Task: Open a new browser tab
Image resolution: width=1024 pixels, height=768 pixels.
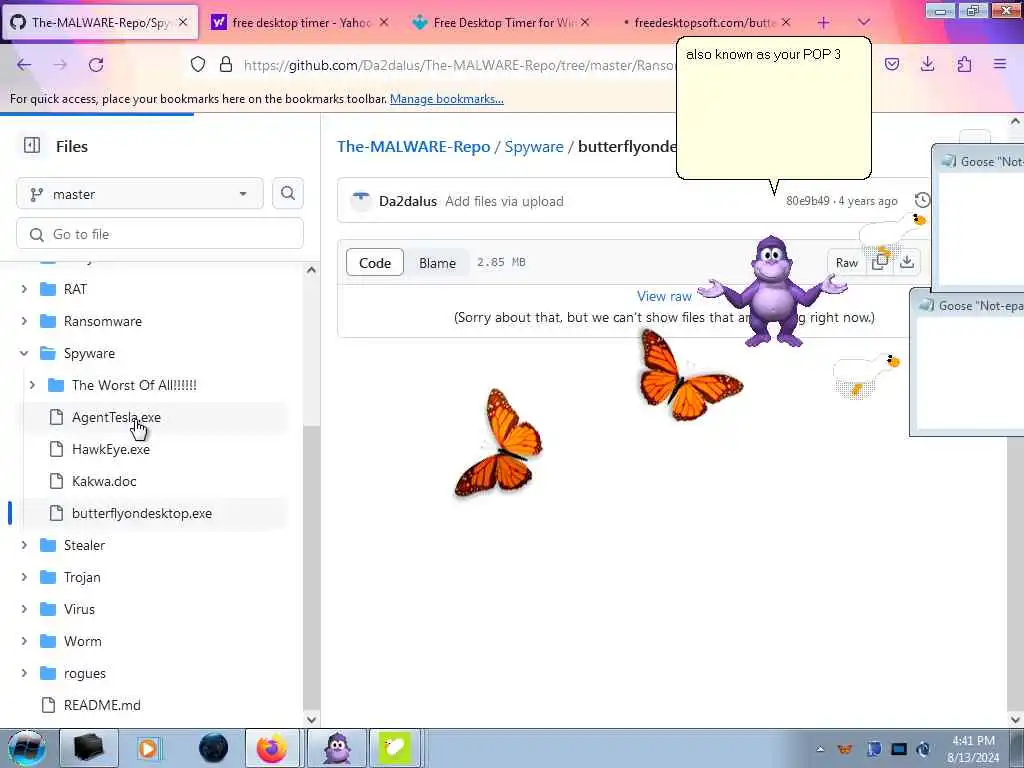Action: 824,23
